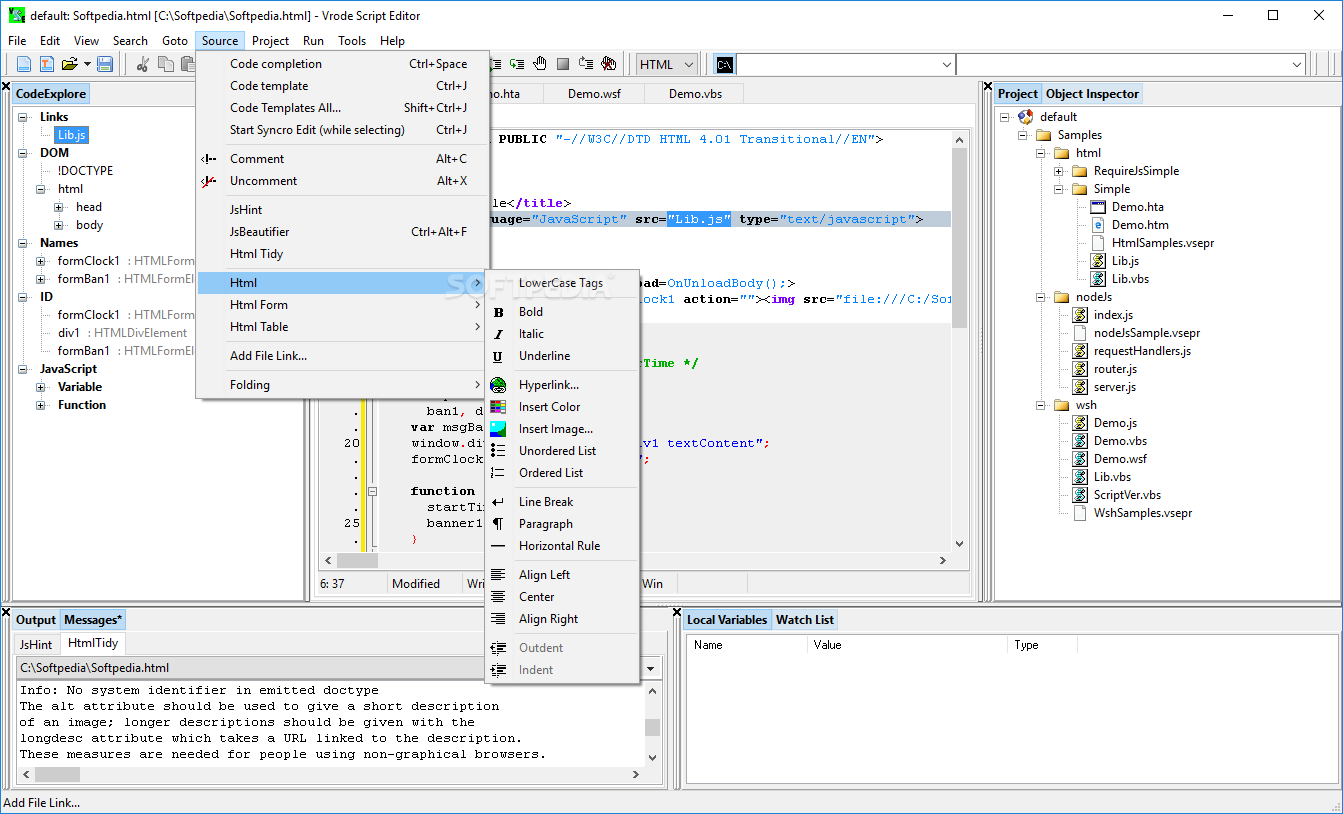This screenshot has height=814, width=1343.
Task: Open the Html Table submenu
Action: pyautogui.click(x=343, y=327)
